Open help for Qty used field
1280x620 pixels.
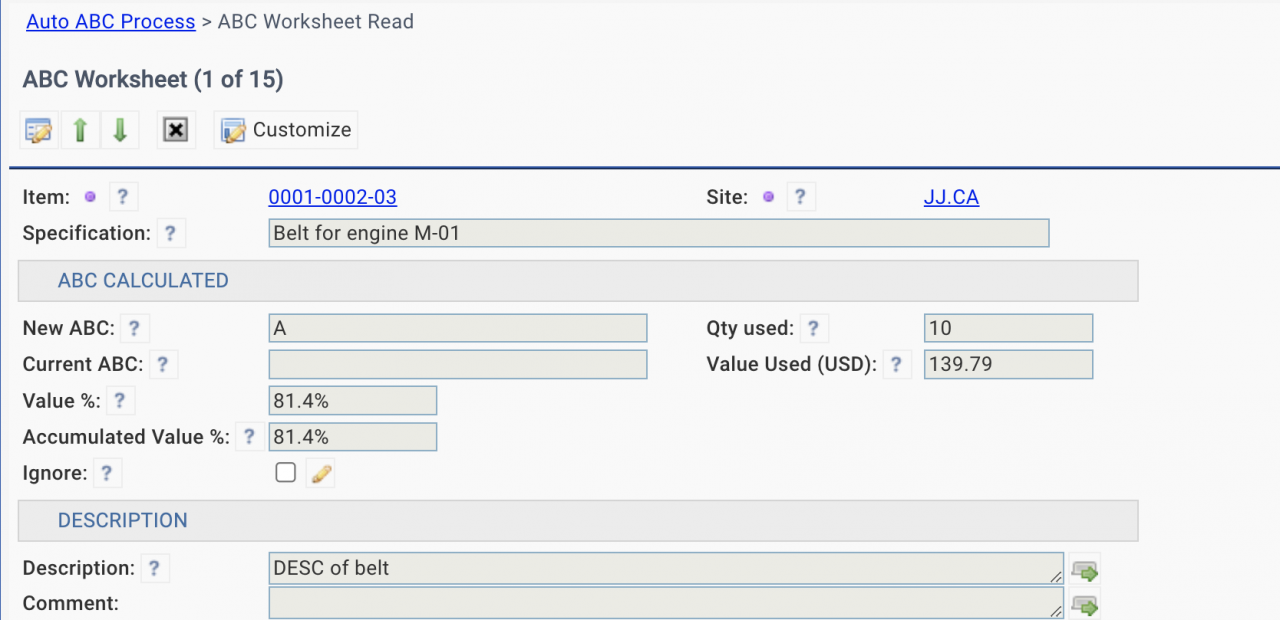click(814, 328)
